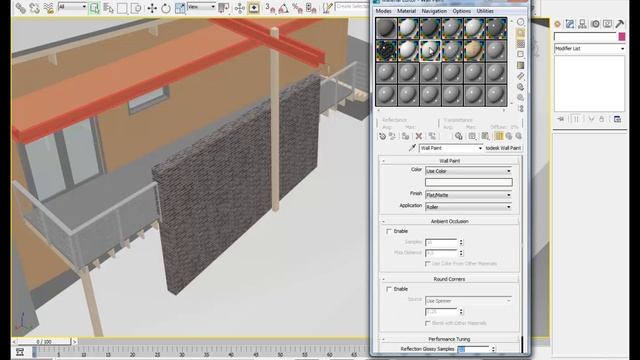The width and height of the screenshot is (640, 360).
Task: Open Select by Name tool
Action: (108, 8)
